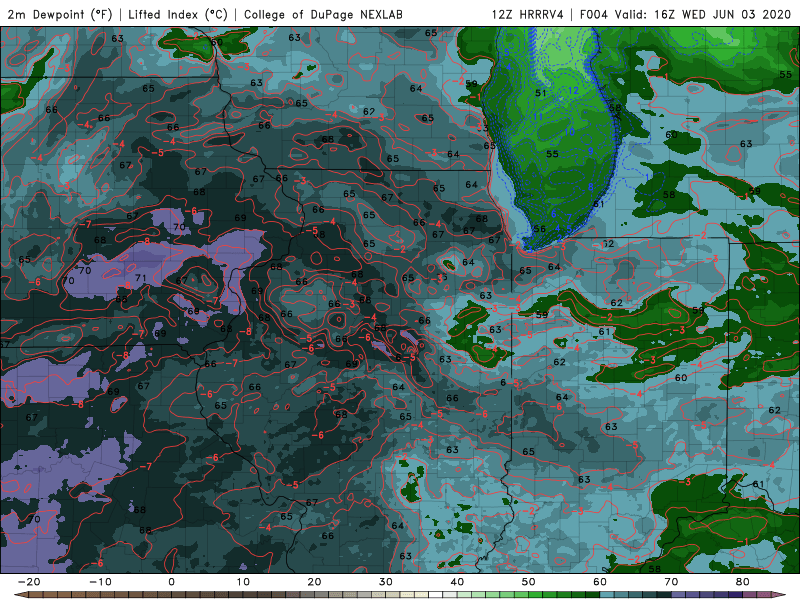The height and width of the screenshot is (600, 800).
Task: Click the 10 label on the color scale
Action: click(243, 582)
